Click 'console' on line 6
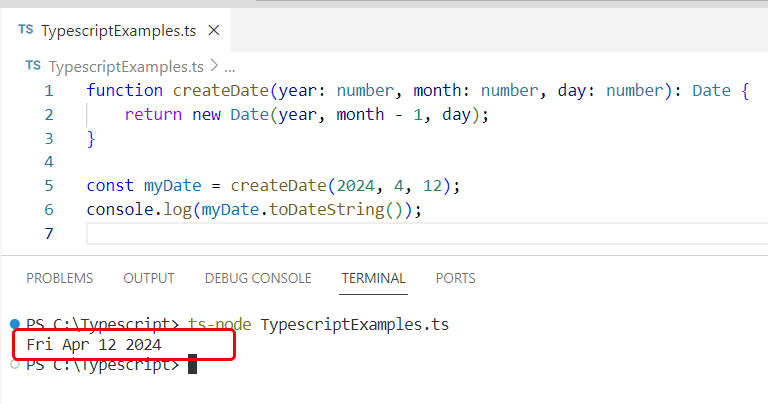 (x=120, y=210)
